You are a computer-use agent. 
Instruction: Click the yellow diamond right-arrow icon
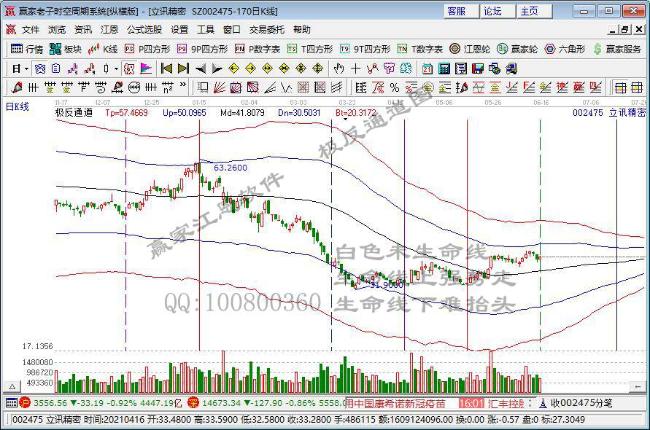(251, 68)
